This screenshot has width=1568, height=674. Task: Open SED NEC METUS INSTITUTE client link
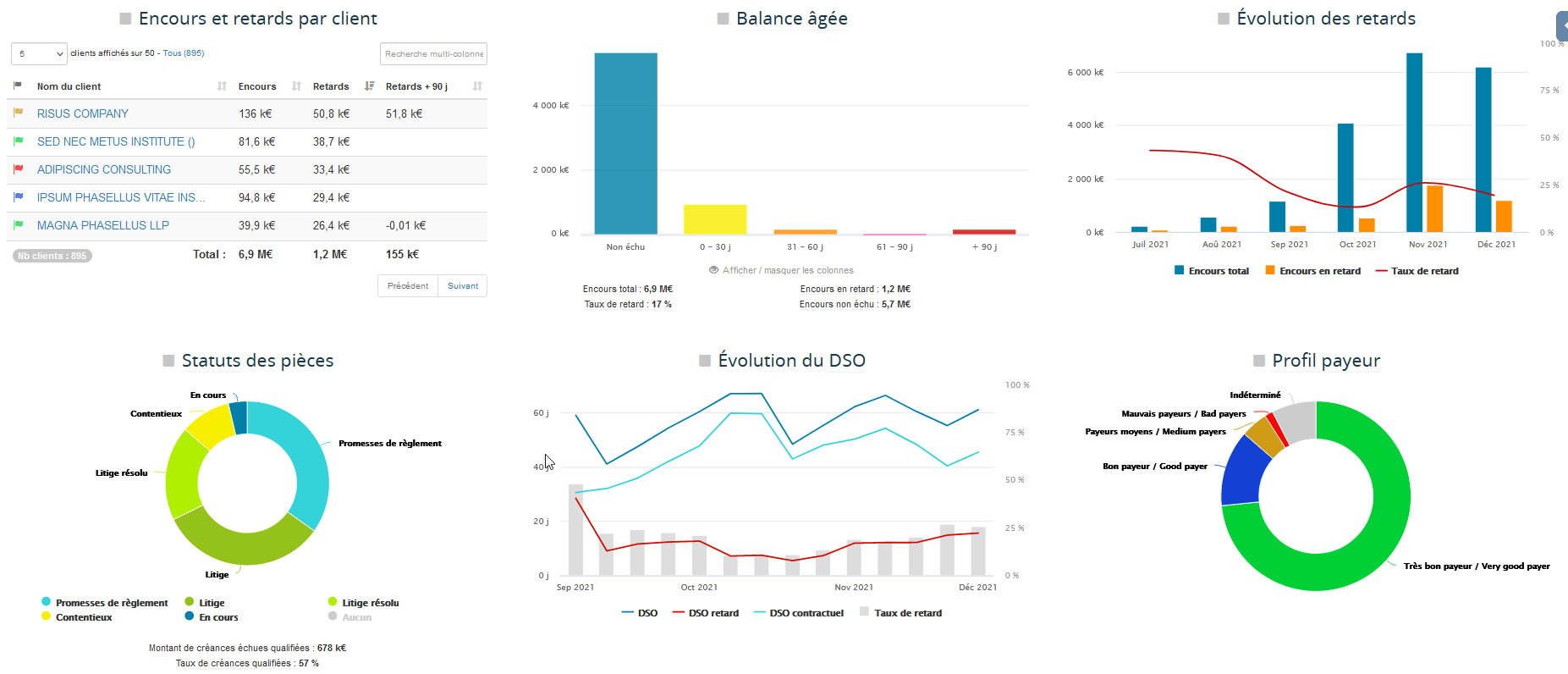(x=115, y=141)
